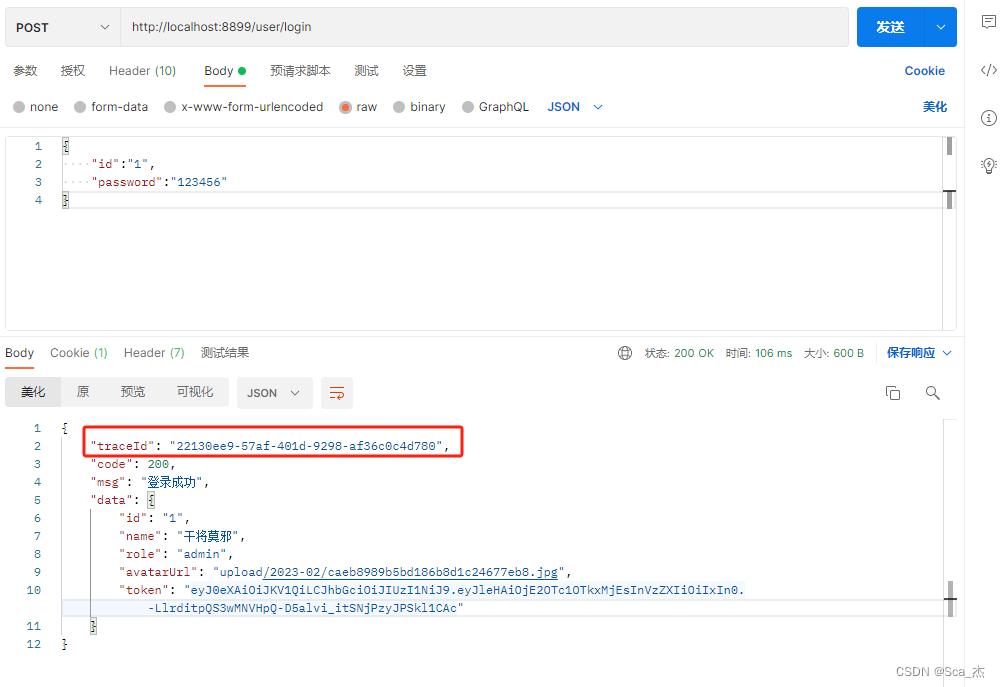1000x687 pixels.
Task: Click the "role": "admin" line
Action: [176, 554]
